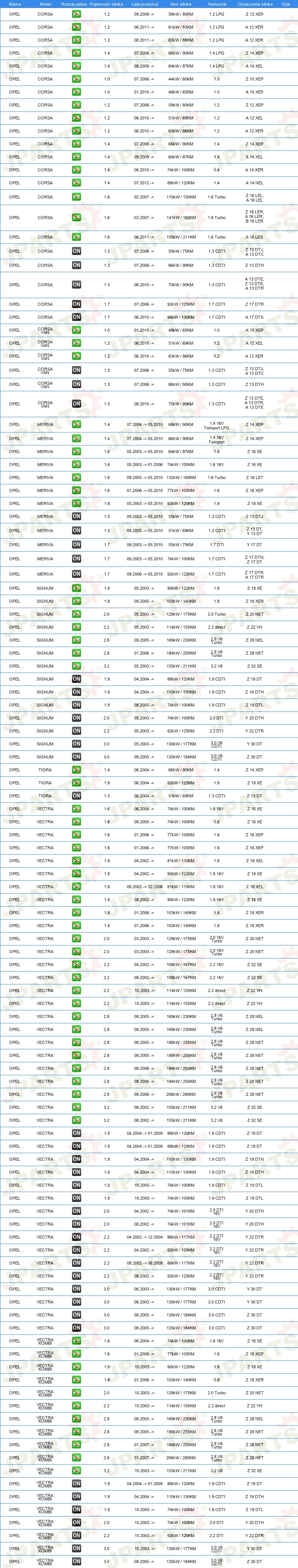This screenshot has width=298, height=1568.
Task: Click the Pojemność silnika column header
Action: [x=106, y=4]
